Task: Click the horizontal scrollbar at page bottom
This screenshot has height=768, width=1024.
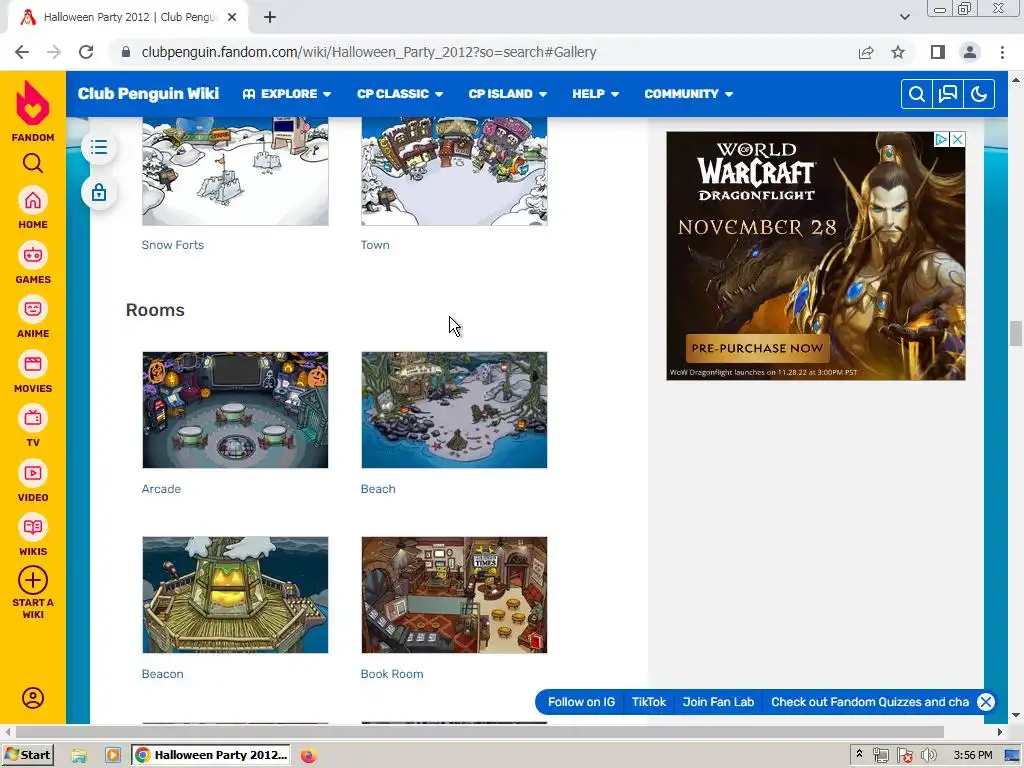Action: tap(479, 732)
